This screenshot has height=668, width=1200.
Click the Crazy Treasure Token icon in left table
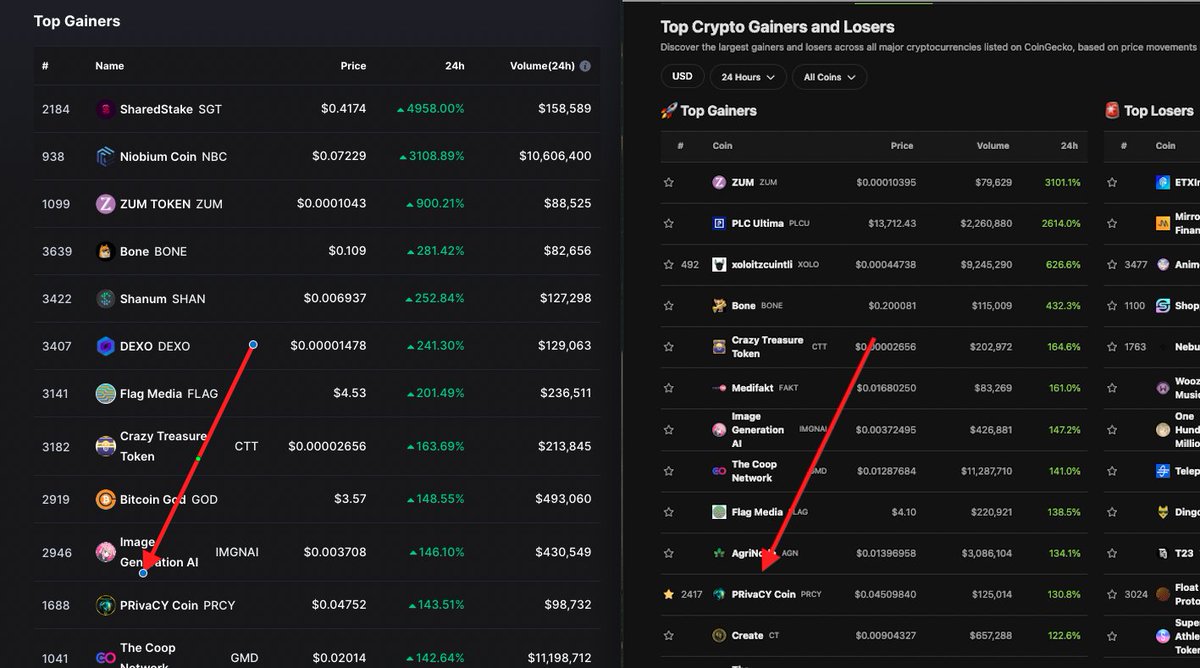tap(105, 446)
